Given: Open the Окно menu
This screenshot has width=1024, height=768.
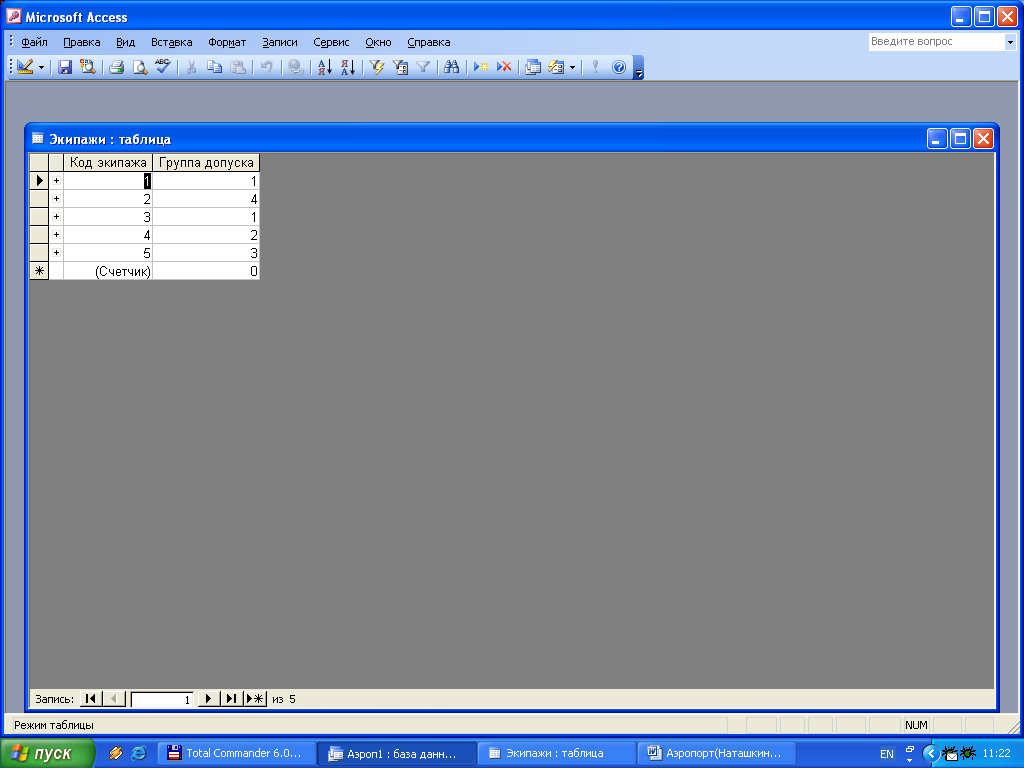Looking at the screenshot, I should point(378,42).
